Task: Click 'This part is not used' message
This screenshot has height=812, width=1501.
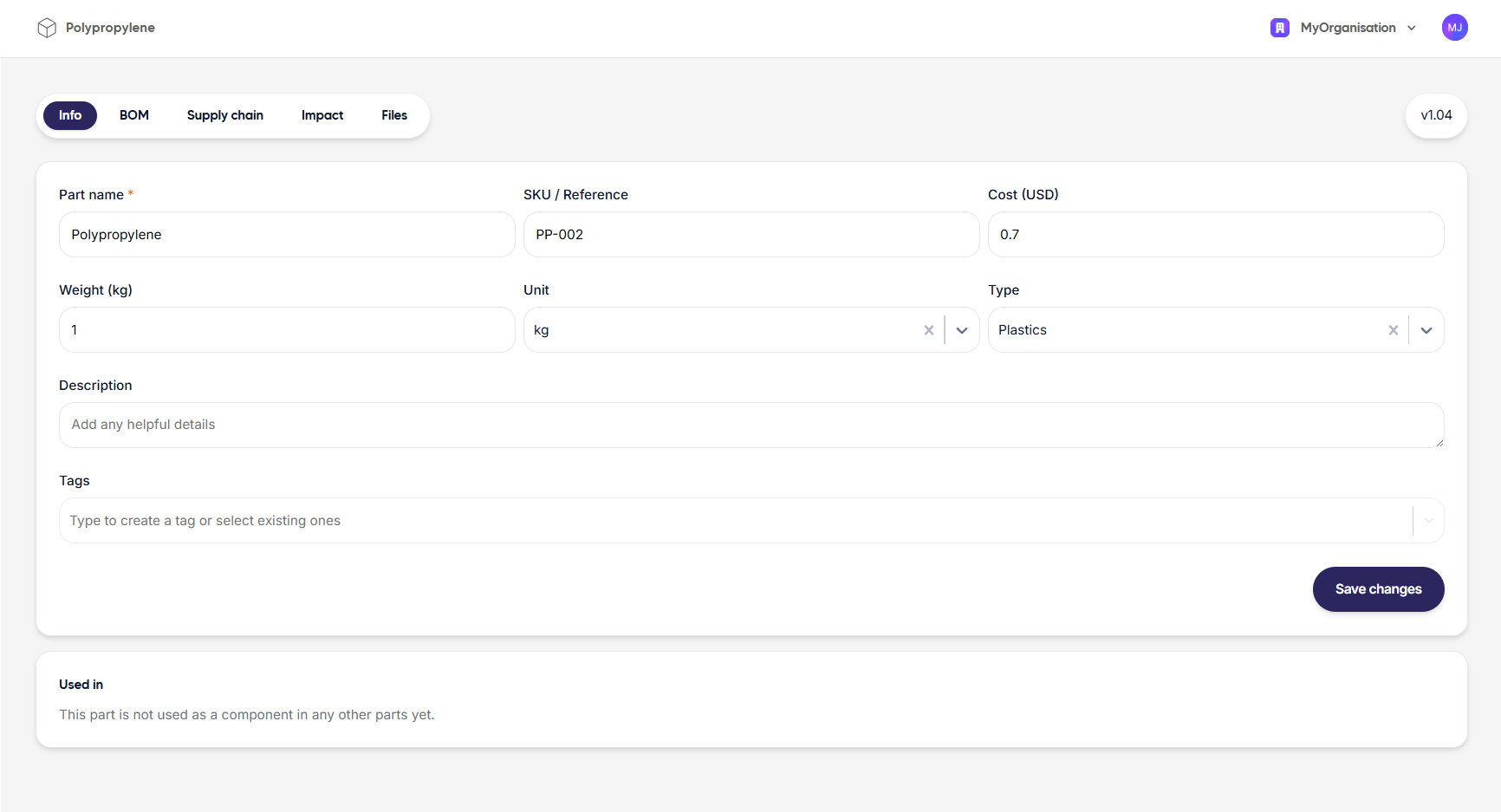Action: pos(247,715)
